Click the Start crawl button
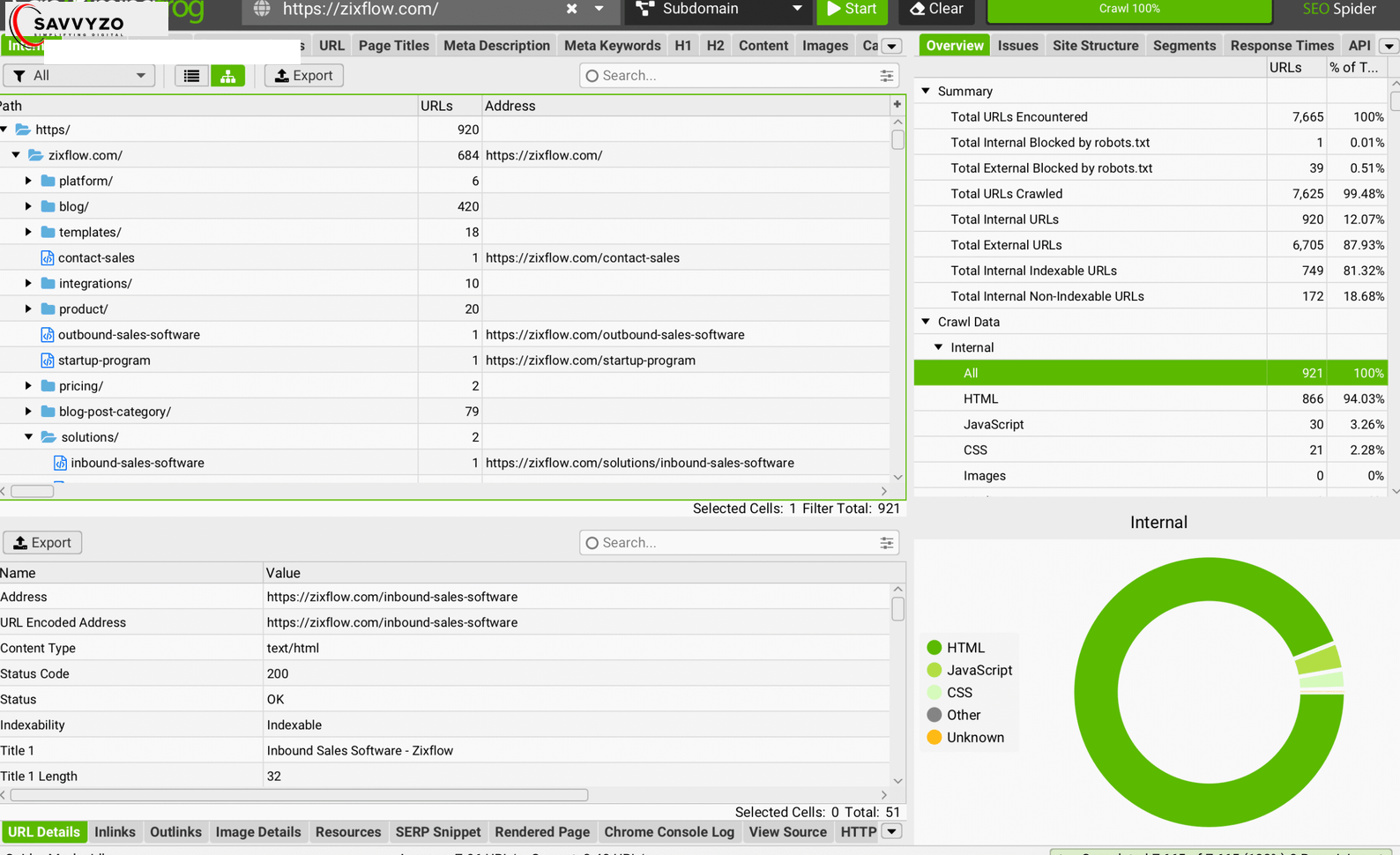Image resolution: width=1400 pixels, height=855 pixels. click(x=852, y=10)
